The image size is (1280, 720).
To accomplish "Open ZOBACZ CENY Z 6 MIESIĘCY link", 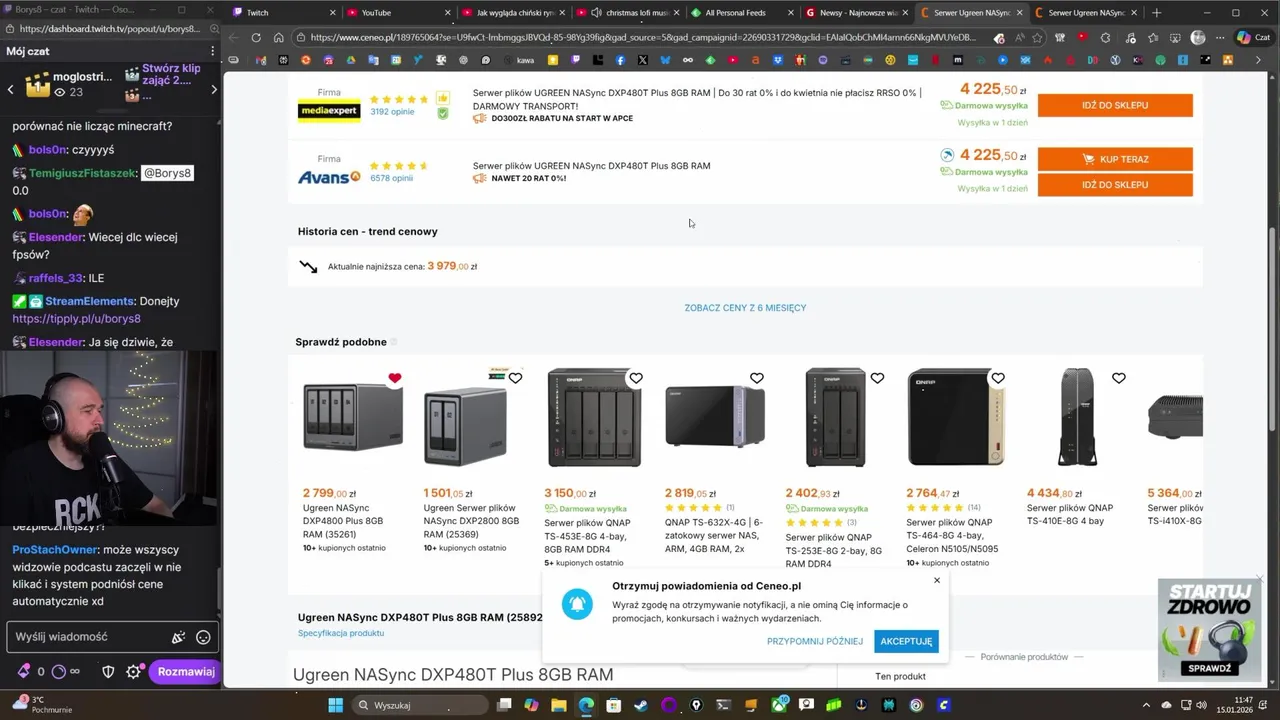I will [x=745, y=308].
